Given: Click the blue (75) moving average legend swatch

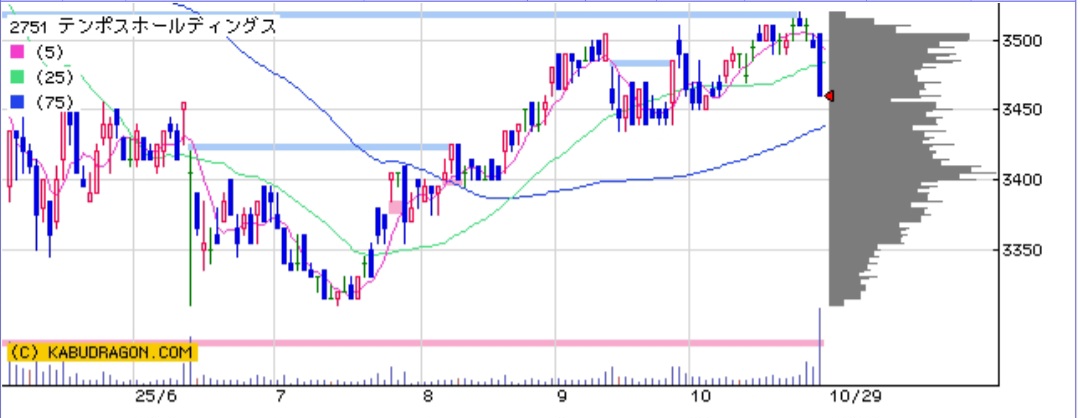Looking at the screenshot, I should (x=16, y=102).
